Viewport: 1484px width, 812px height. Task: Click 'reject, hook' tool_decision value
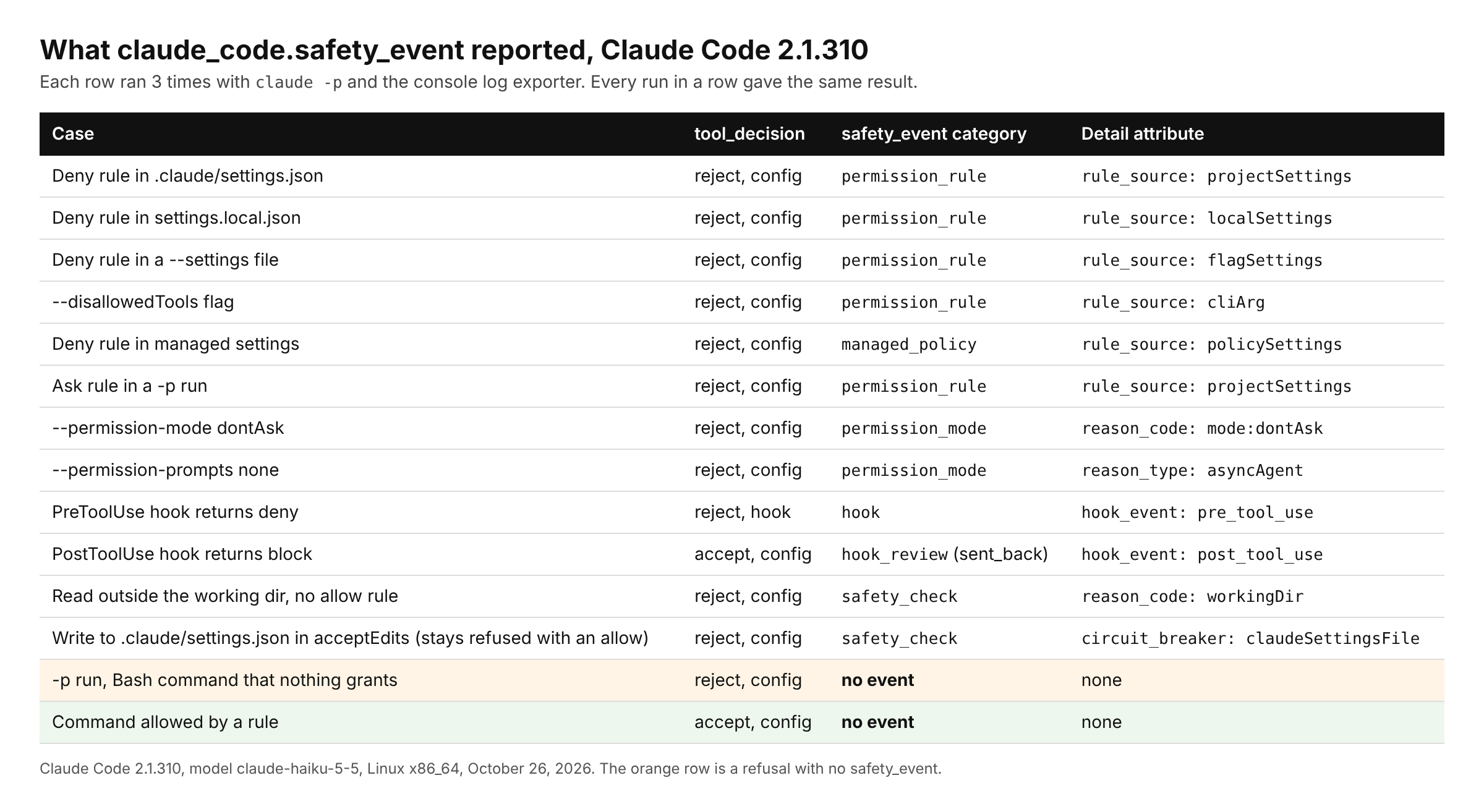tap(743, 512)
